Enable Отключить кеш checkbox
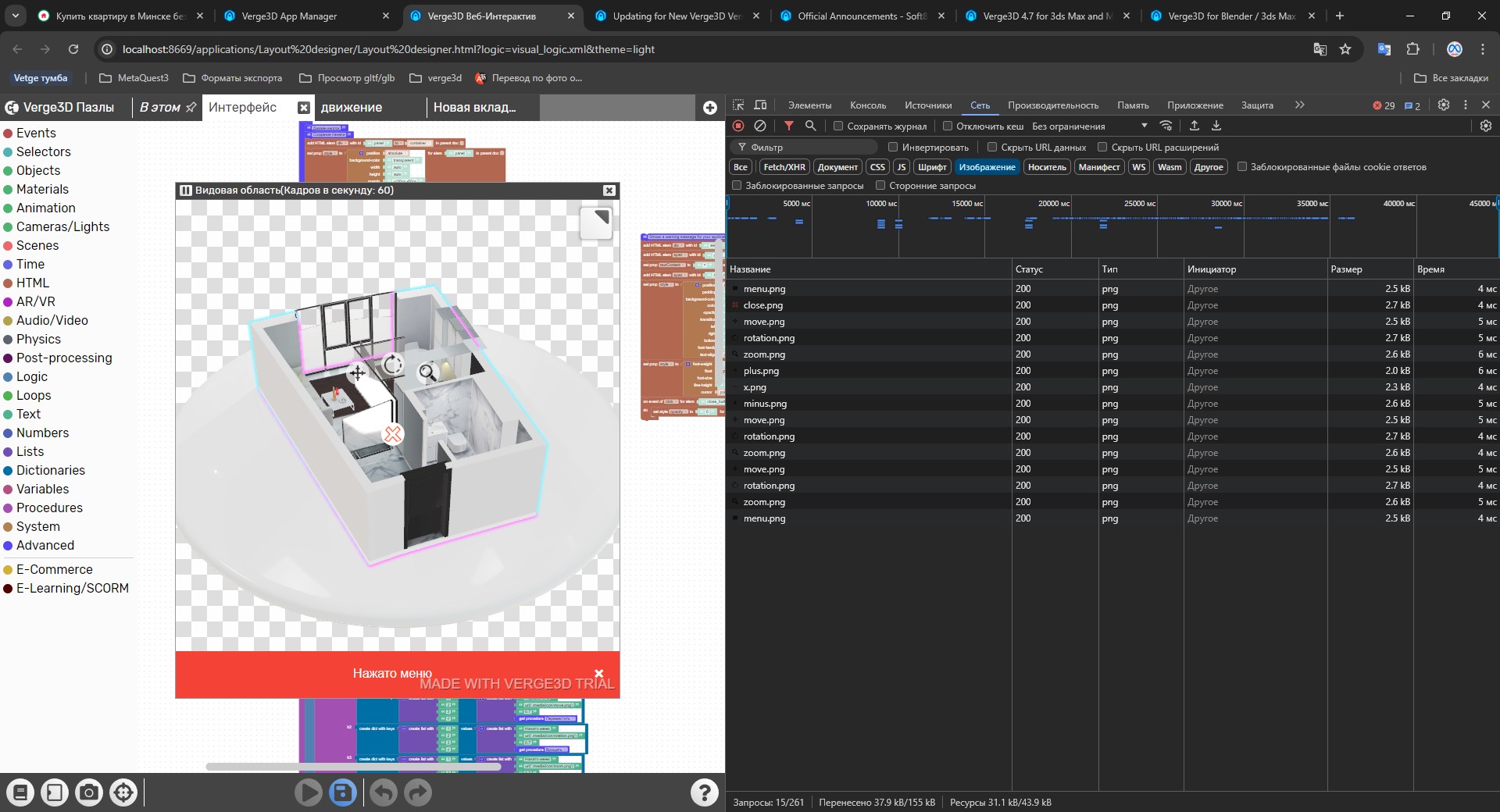Viewport: 1500px width, 812px height. click(x=948, y=126)
